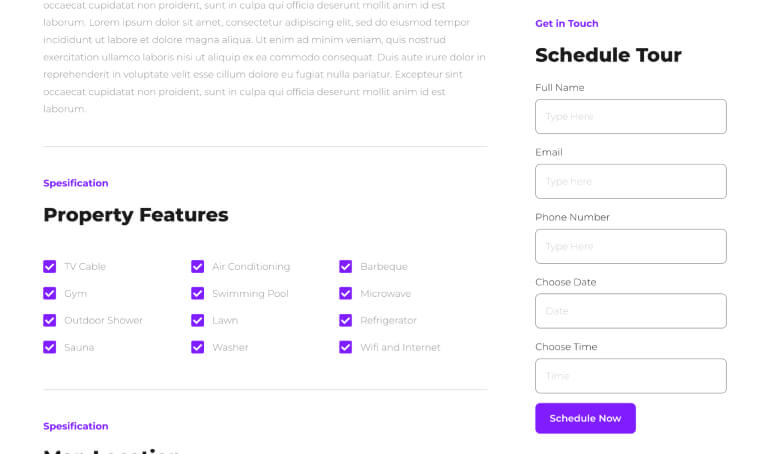770x454 pixels.
Task: Uncheck the Sauna checkbox
Action: click(x=49, y=348)
